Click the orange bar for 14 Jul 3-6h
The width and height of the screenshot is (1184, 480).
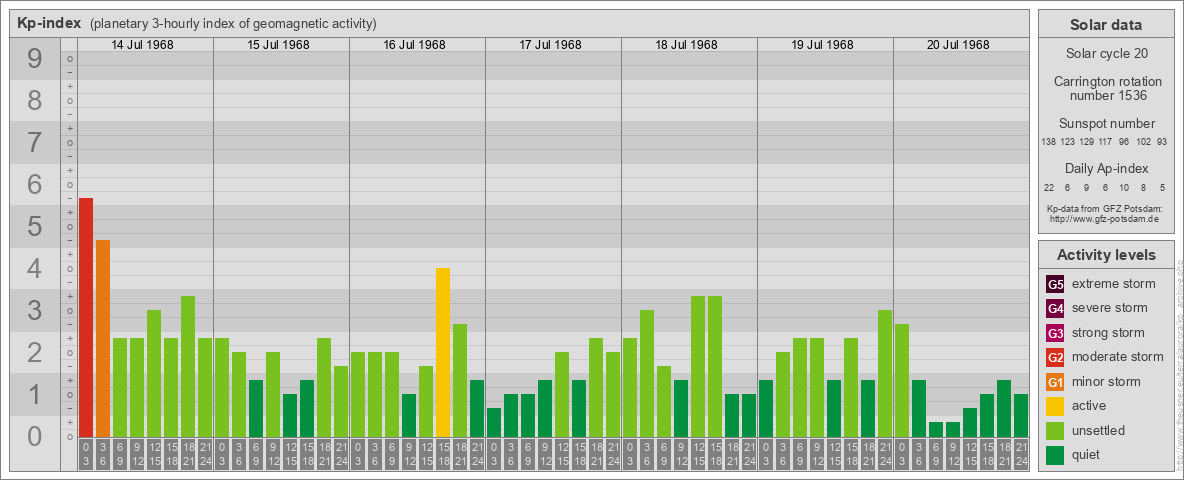pos(103,339)
